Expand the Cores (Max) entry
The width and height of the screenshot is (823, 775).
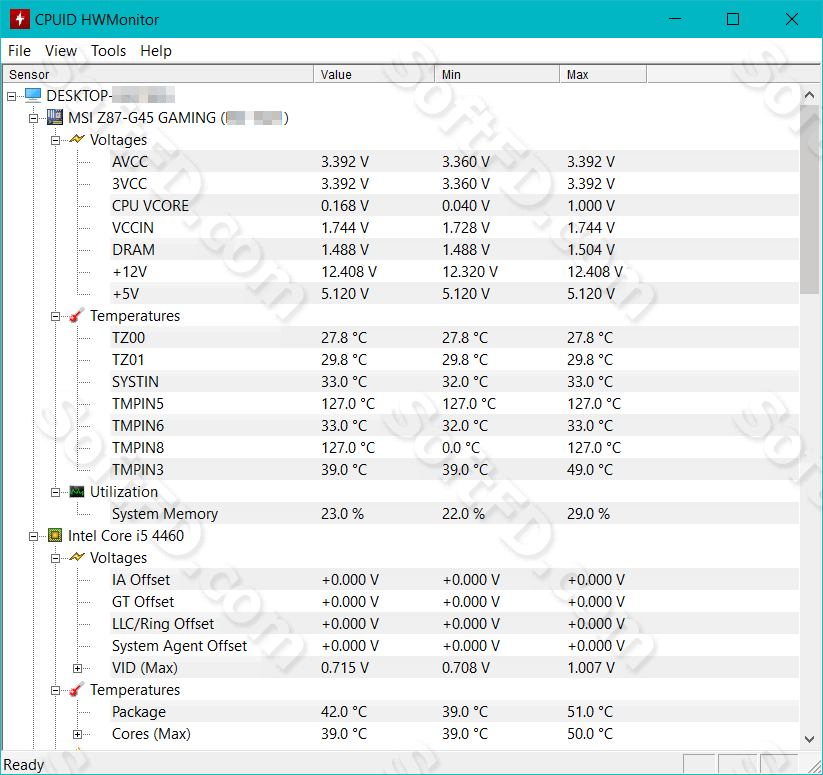(77, 734)
